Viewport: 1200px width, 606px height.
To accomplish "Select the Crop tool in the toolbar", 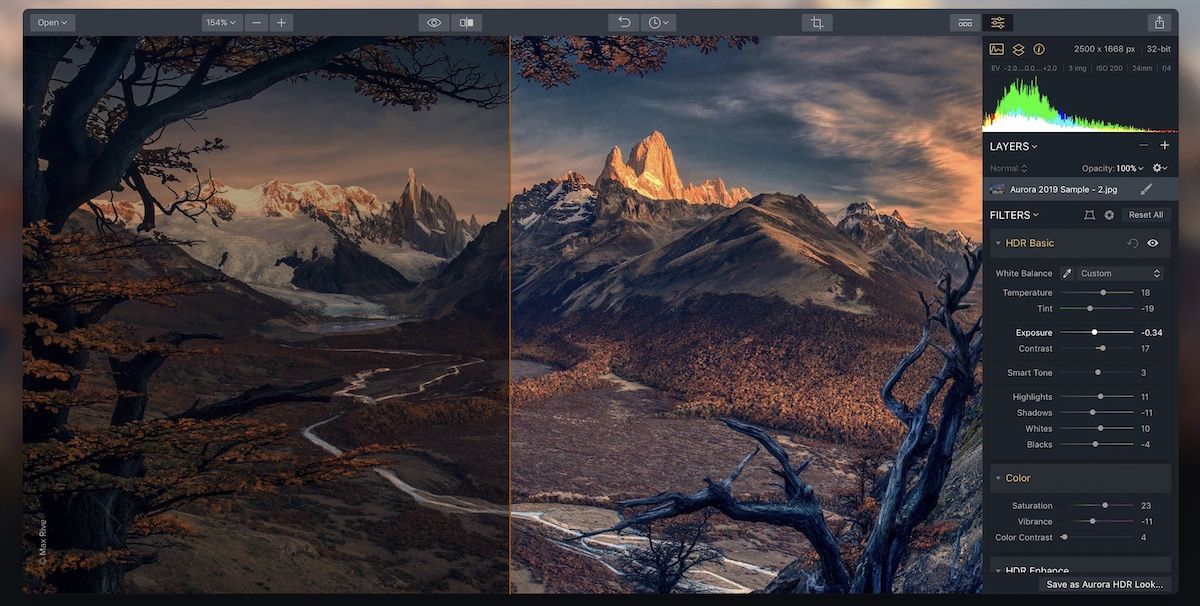I will click(x=817, y=22).
